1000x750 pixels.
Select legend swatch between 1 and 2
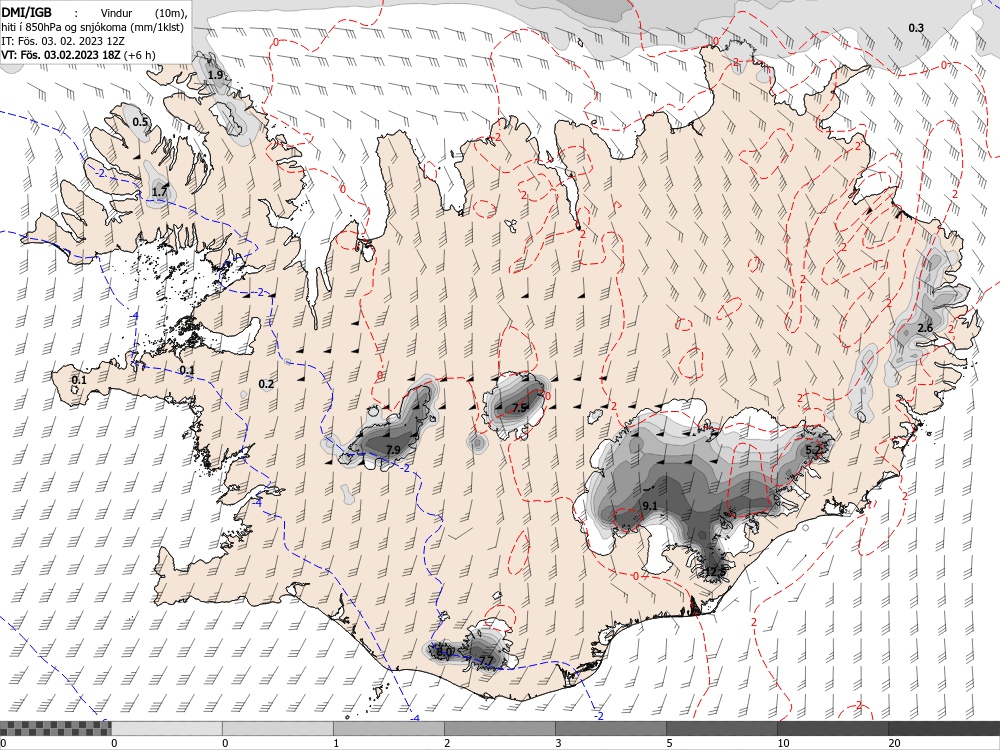pyautogui.click(x=388, y=728)
